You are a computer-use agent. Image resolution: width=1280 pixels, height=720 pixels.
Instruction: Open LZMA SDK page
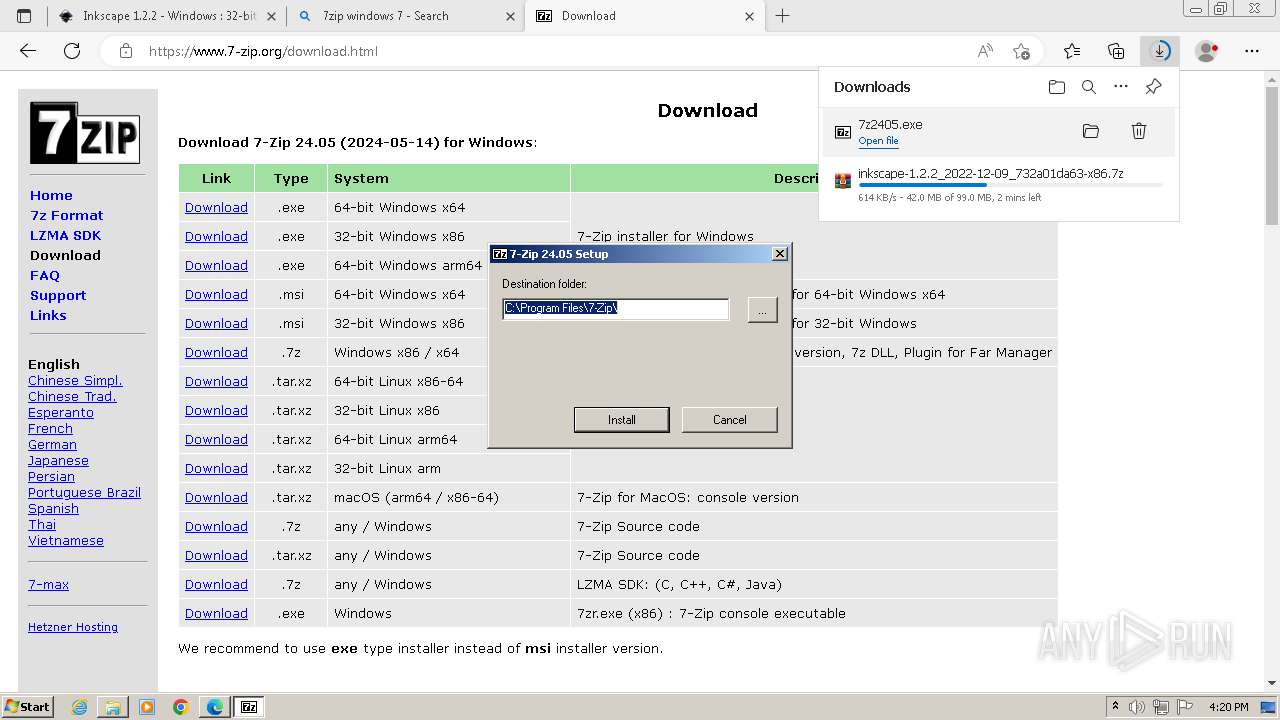coord(65,235)
